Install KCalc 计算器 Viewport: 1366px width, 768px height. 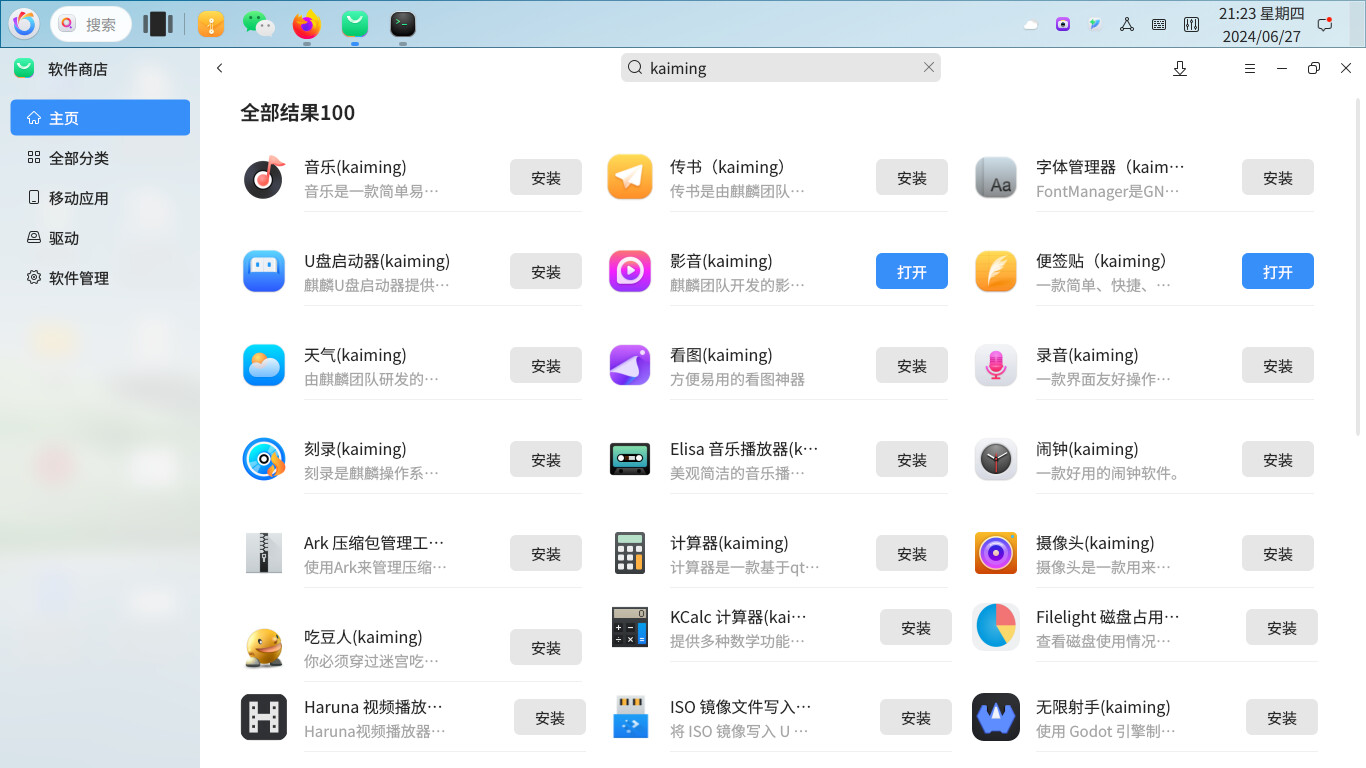(x=916, y=628)
